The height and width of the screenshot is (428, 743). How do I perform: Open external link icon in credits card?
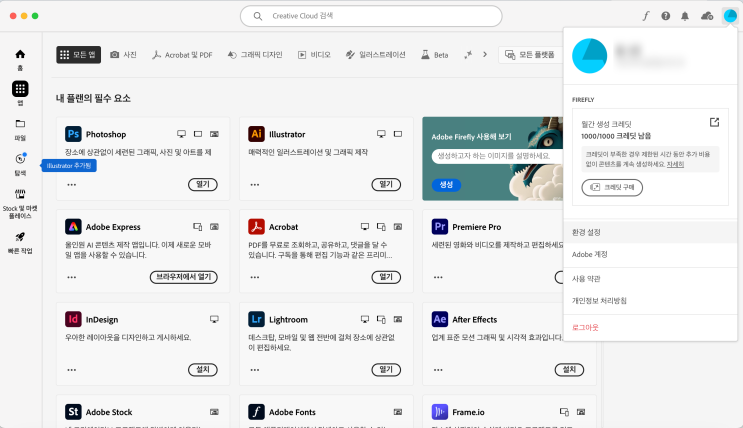pos(714,122)
